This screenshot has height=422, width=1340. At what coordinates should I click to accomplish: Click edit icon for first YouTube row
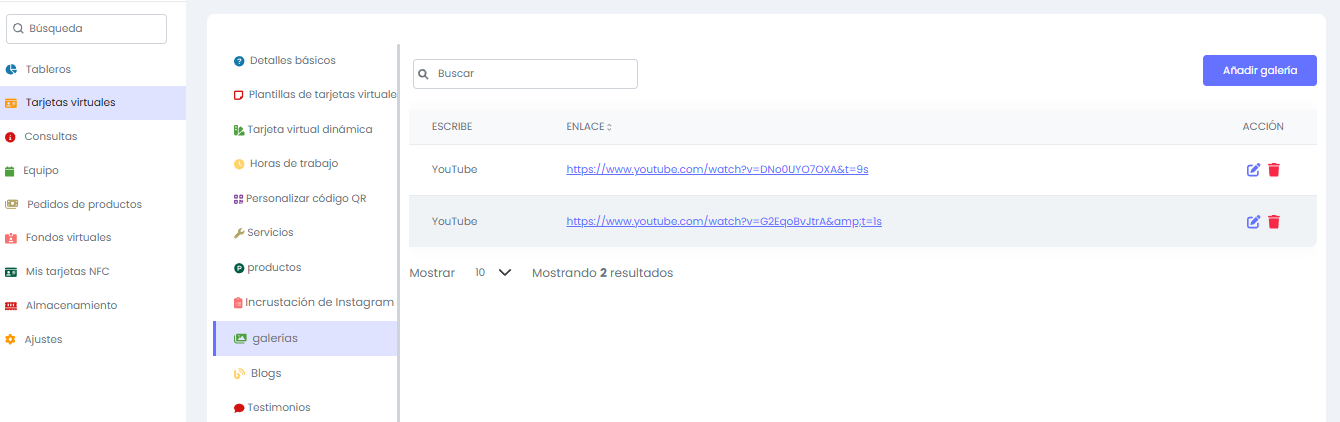pos(1253,170)
